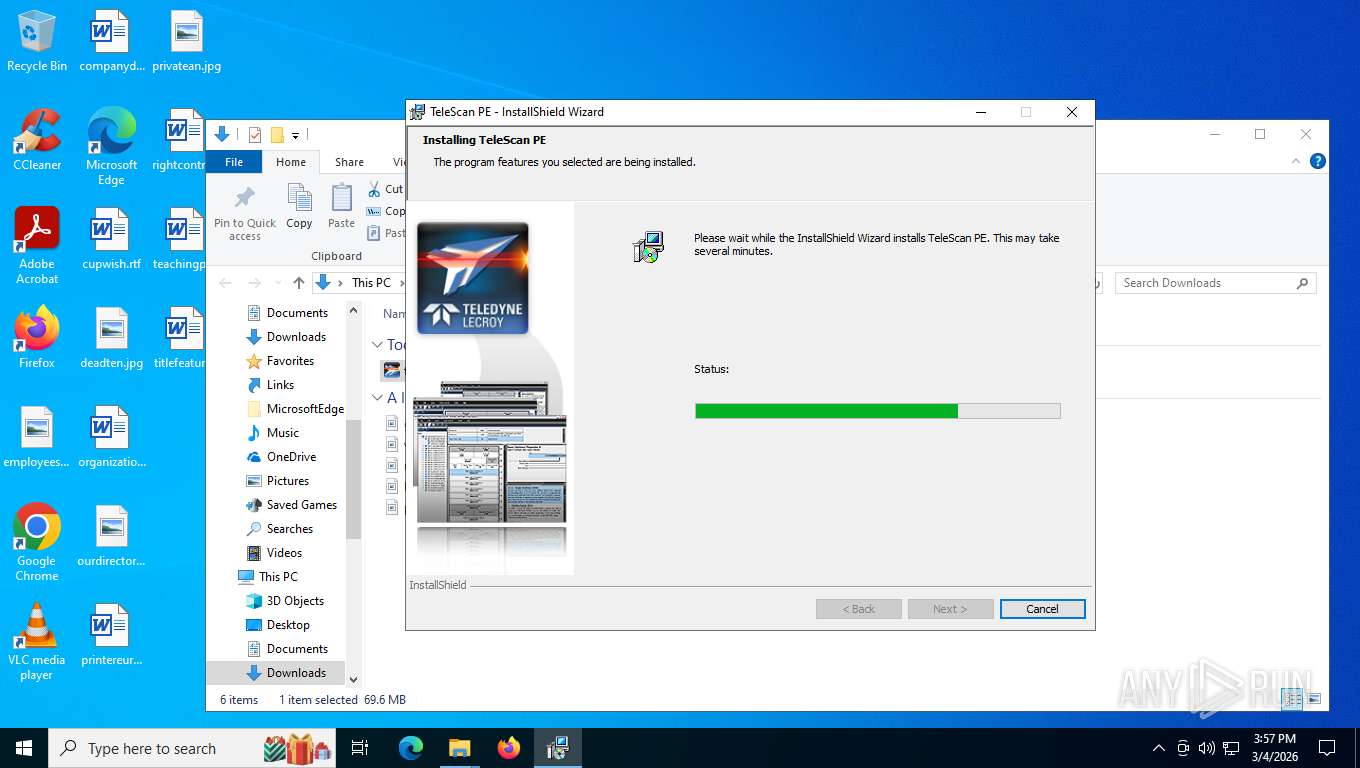Select Desktop in navigation pane

288,625
